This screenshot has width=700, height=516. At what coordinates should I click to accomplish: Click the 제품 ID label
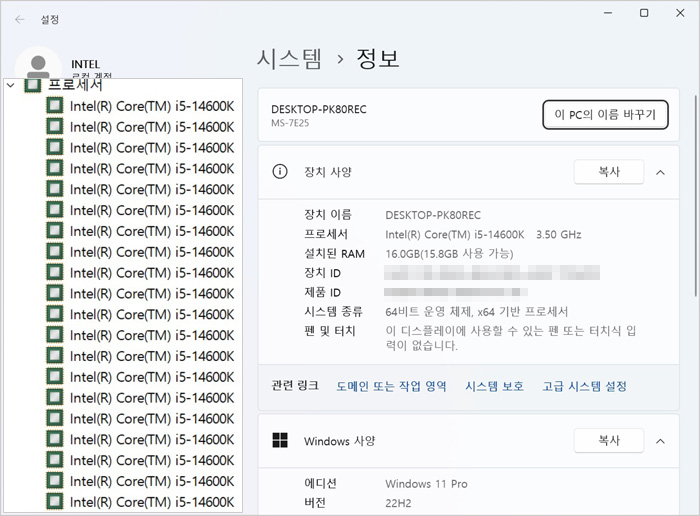[322, 292]
